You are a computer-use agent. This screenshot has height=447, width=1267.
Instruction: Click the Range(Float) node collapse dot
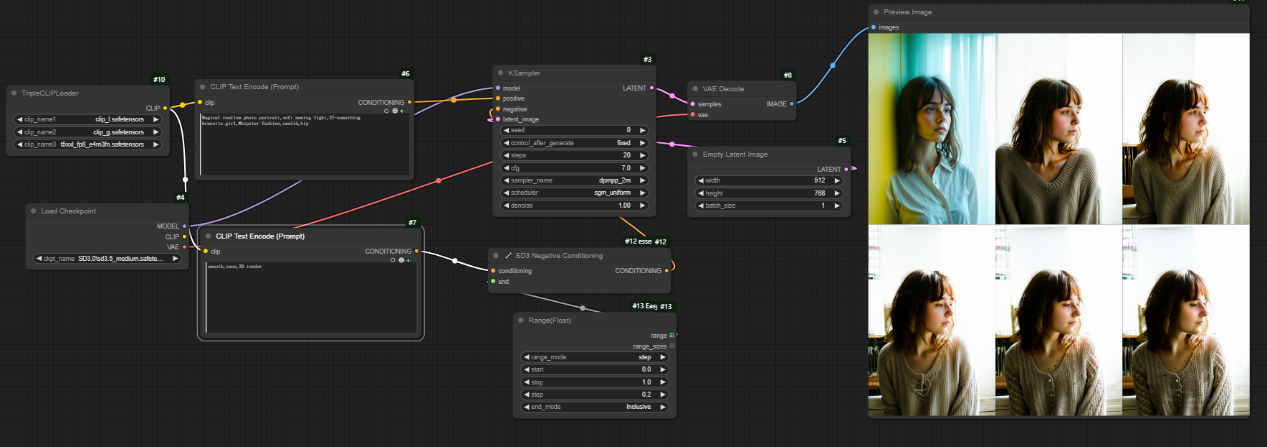click(x=522, y=319)
